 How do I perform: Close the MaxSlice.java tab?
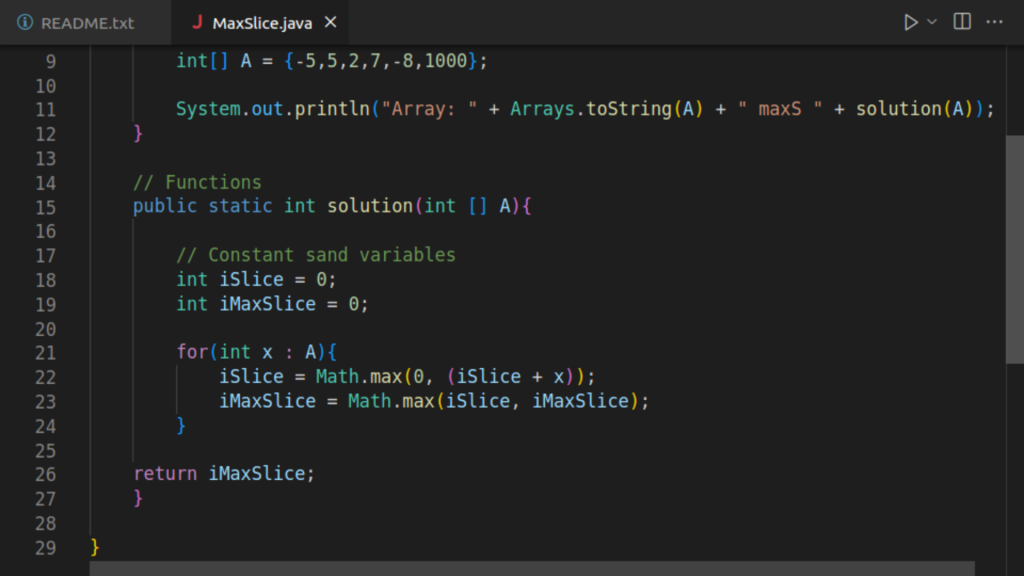click(x=331, y=22)
